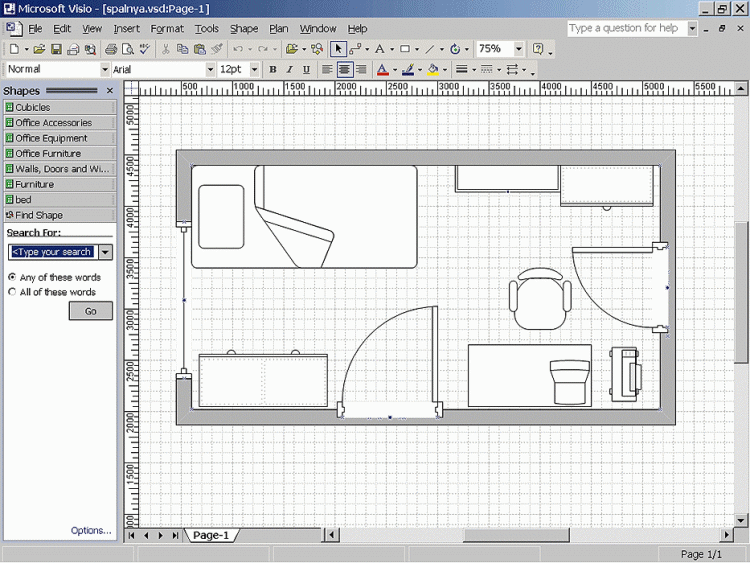Open the Arial font dropdown
This screenshot has height=563, width=750.
click(210, 70)
